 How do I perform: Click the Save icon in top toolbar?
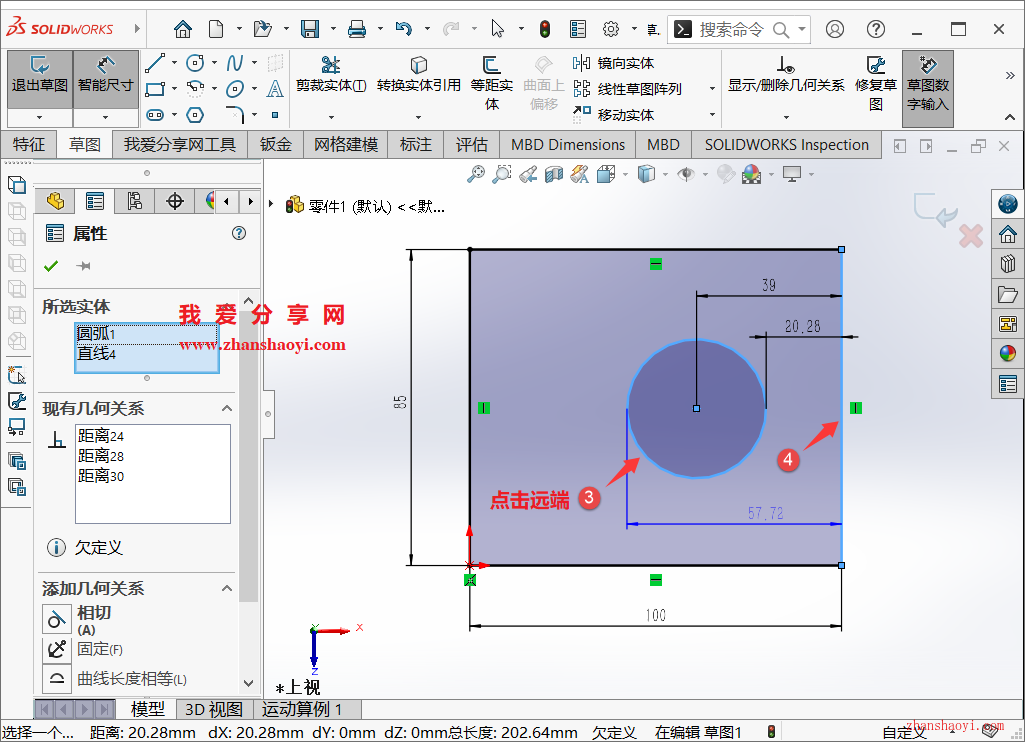[310, 29]
